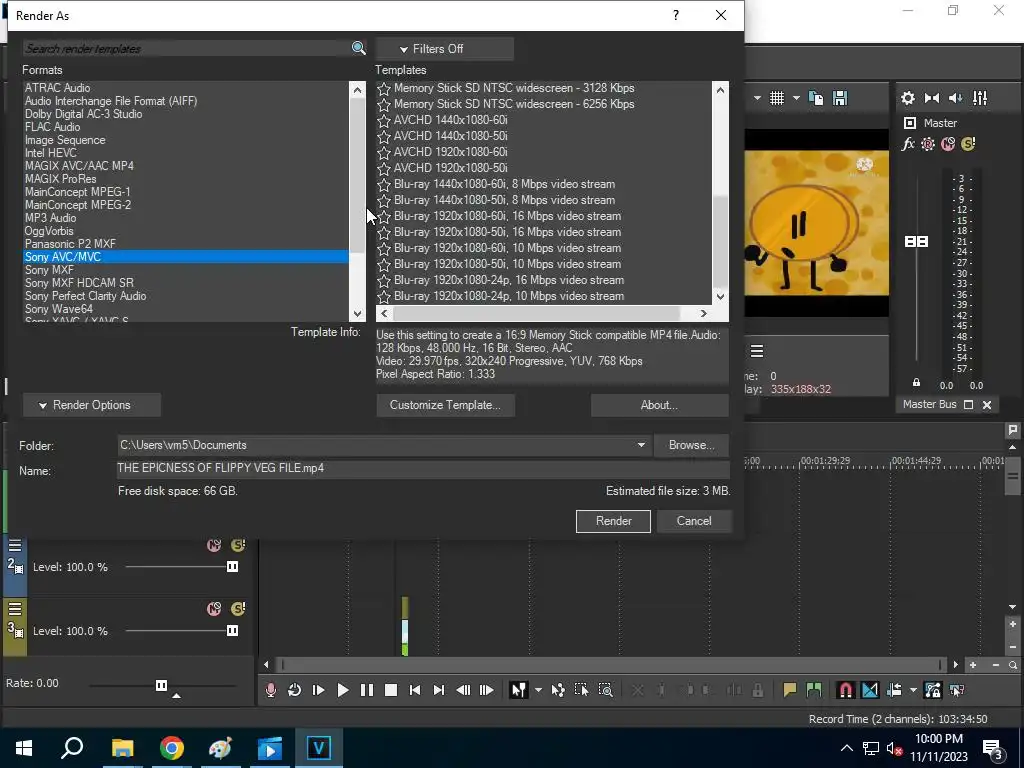
Task: Click the file Name input field
Action: 423,468
